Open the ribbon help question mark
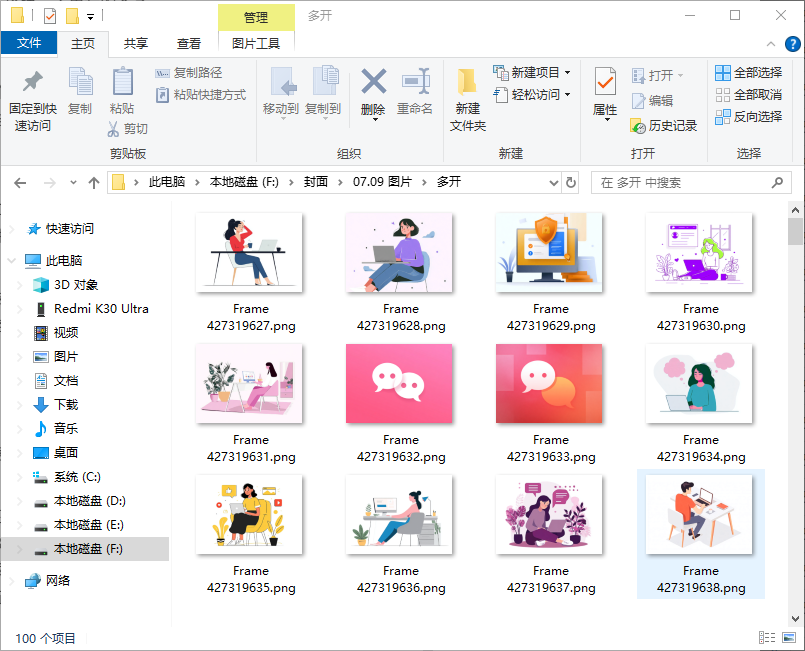Screen dimensions: 805x651 pyautogui.click(x=792, y=44)
